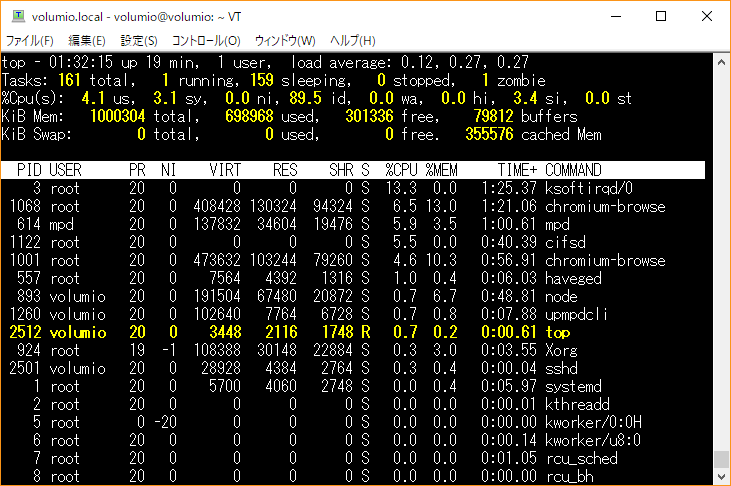Click the mpd command name

[x=557, y=224]
